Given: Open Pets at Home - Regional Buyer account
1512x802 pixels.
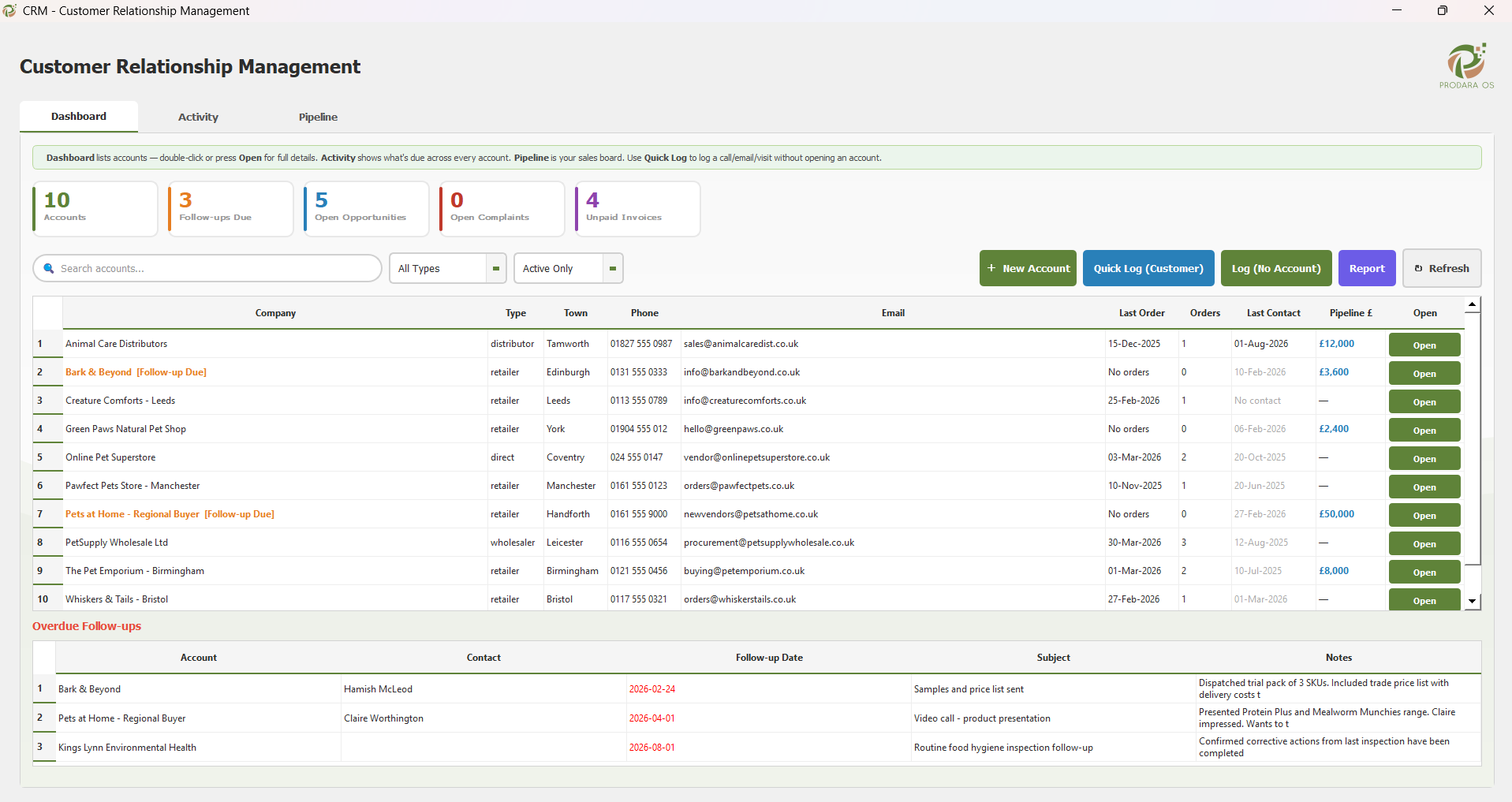Looking at the screenshot, I should pyautogui.click(x=1424, y=515).
